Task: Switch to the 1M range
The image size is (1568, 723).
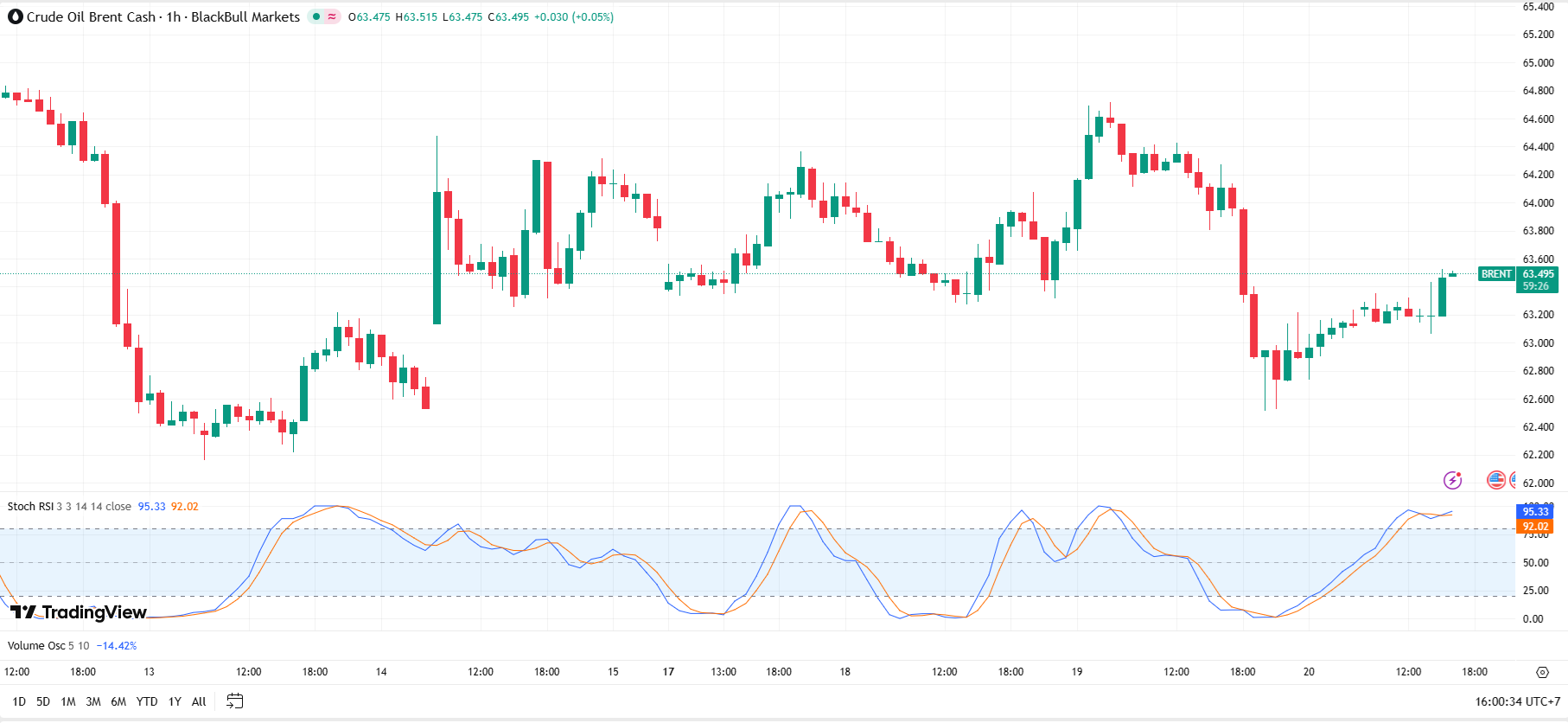Action: [68, 701]
